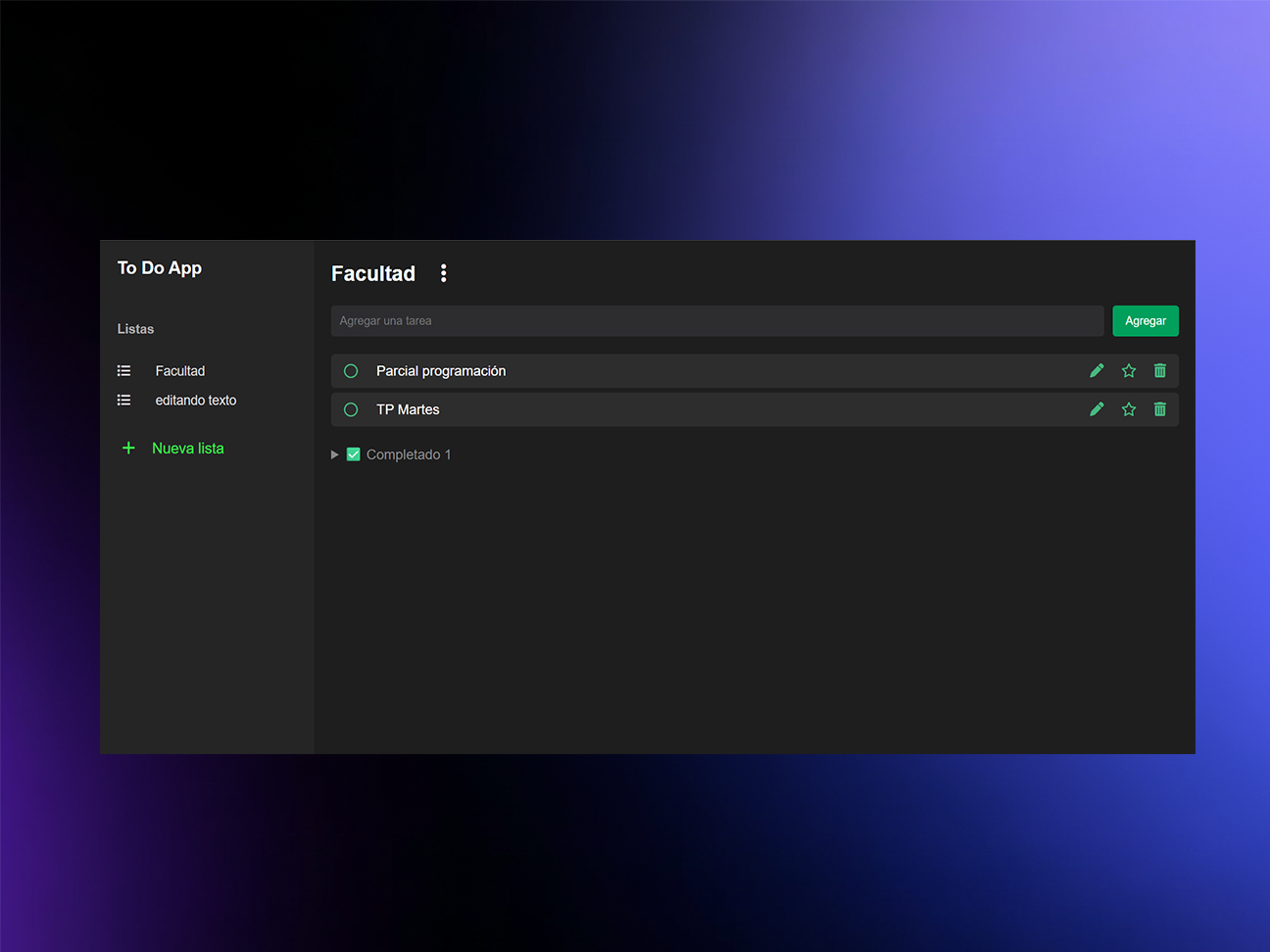Screen dimensions: 1270x952
Task: Switch to the editando texto list
Action: click(x=196, y=400)
